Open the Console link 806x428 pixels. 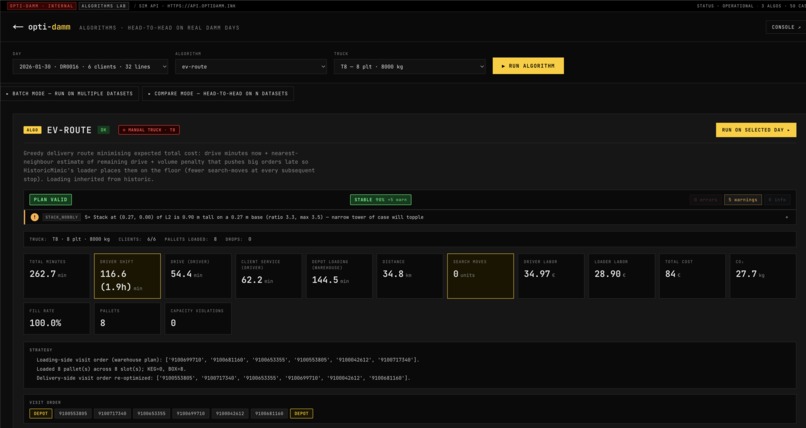click(x=786, y=27)
